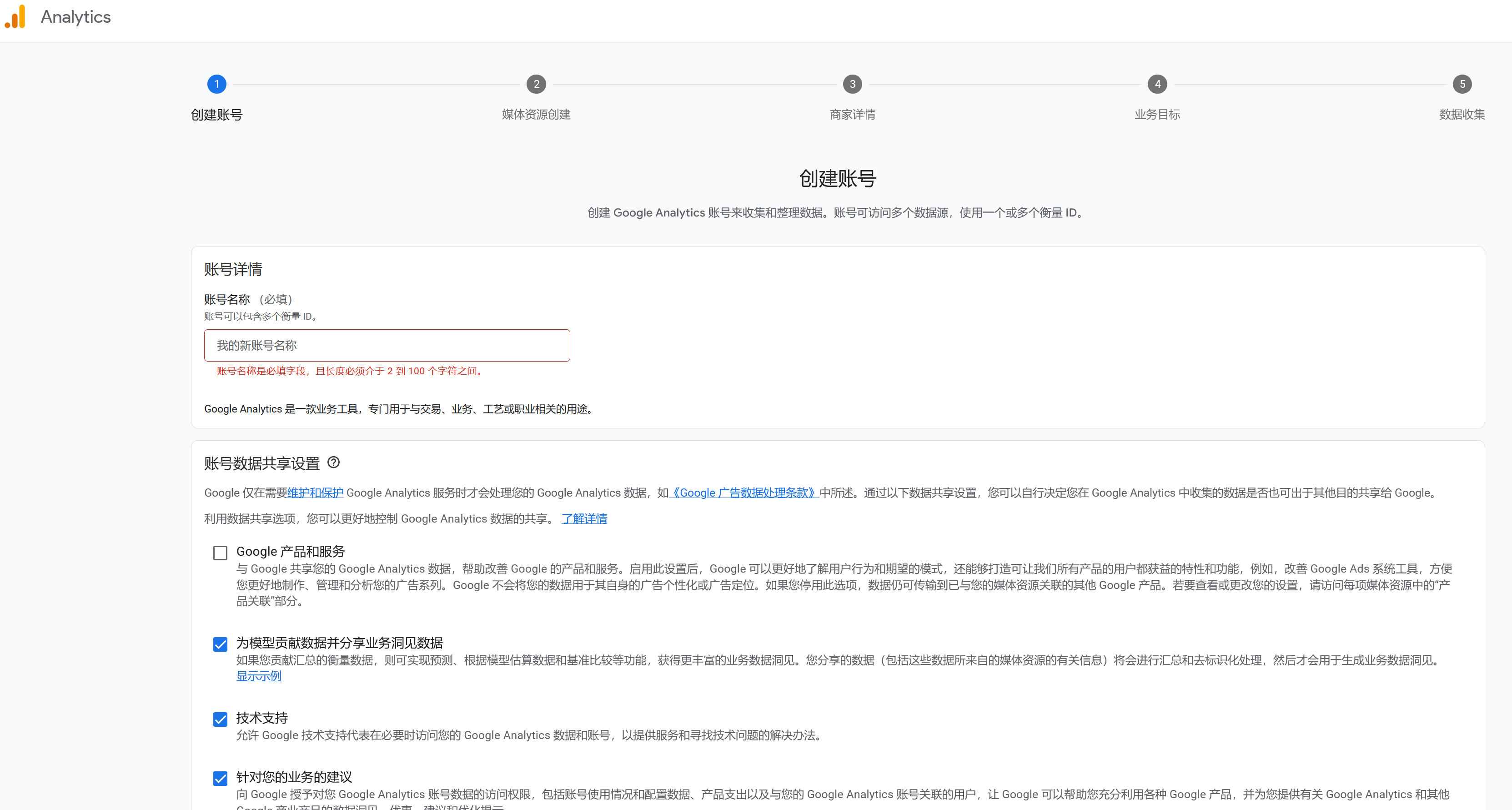Click the 账号数据共享设置 heading text
Viewport: 1512px width, 810px height.
pyautogui.click(x=262, y=463)
